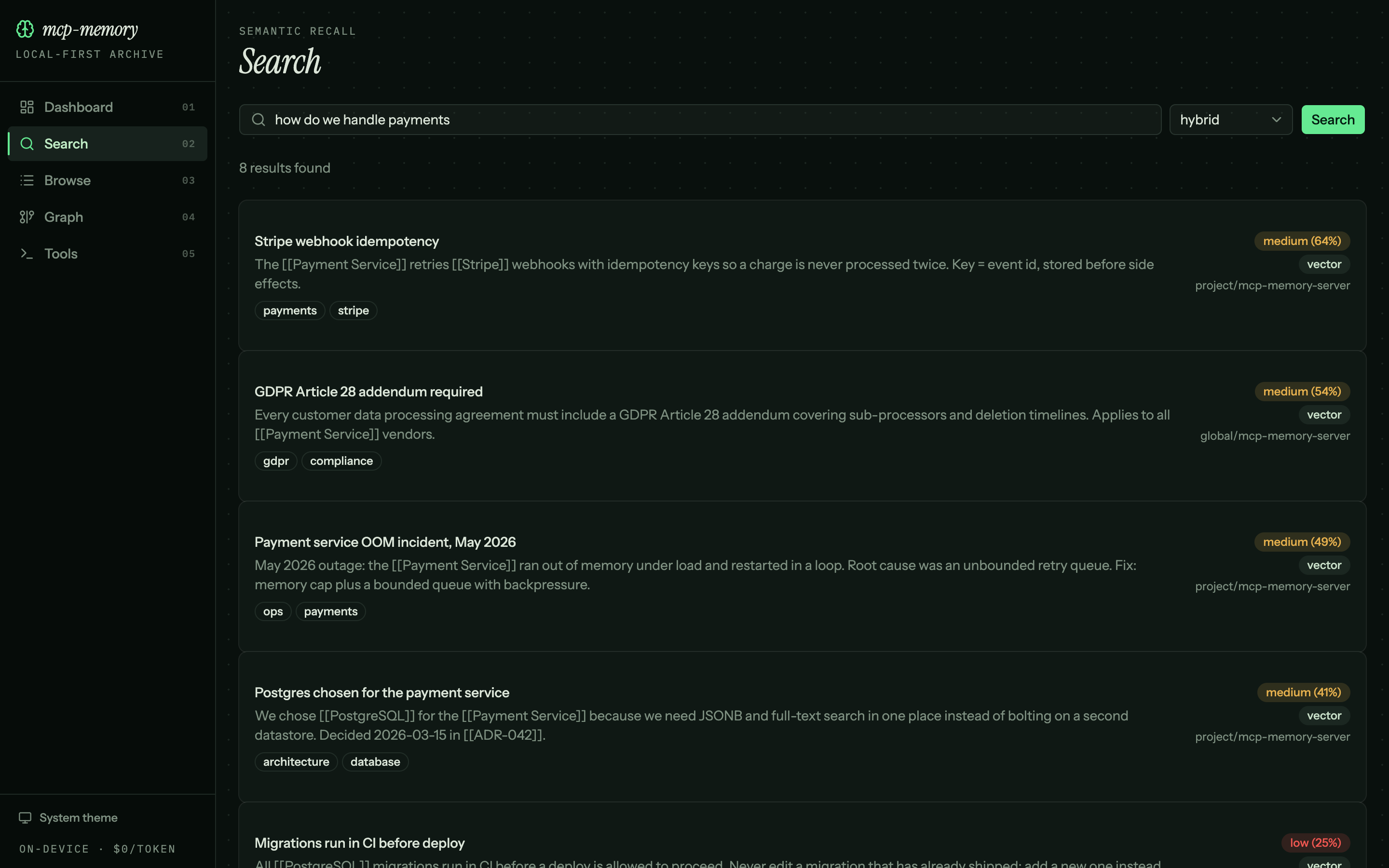Click project/mcp-memory-server path on Stripe card
Viewport: 1389px width, 868px height.
tap(1272, 285)
